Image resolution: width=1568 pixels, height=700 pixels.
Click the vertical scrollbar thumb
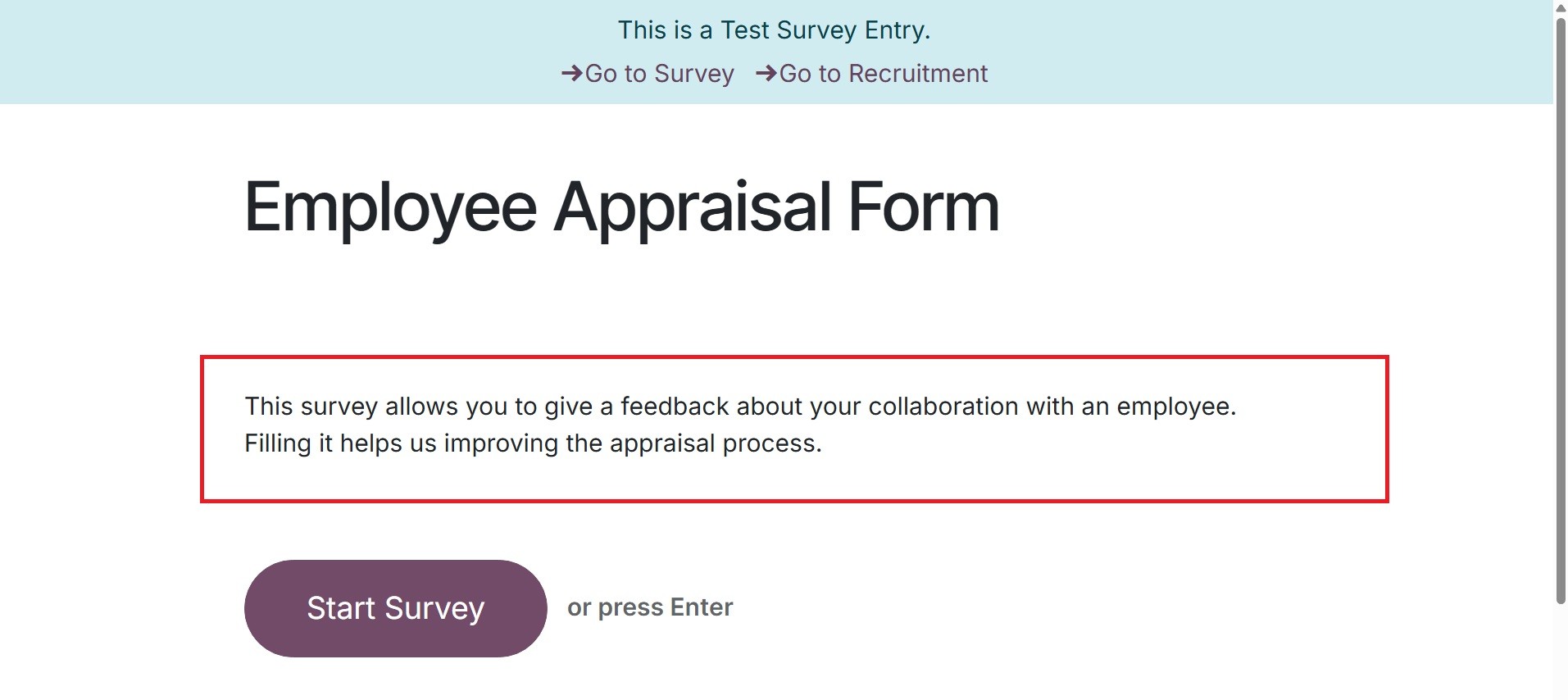pos(1561,311)
